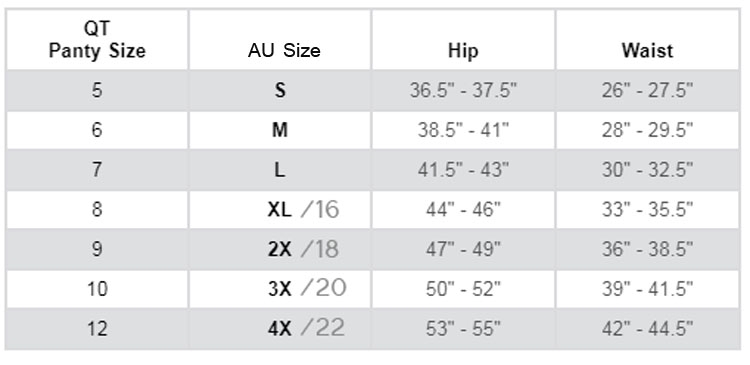Click waist range 30" - 32.5"
The height and width of the screenshot is (365, 750).
click(x=648, y=170)
